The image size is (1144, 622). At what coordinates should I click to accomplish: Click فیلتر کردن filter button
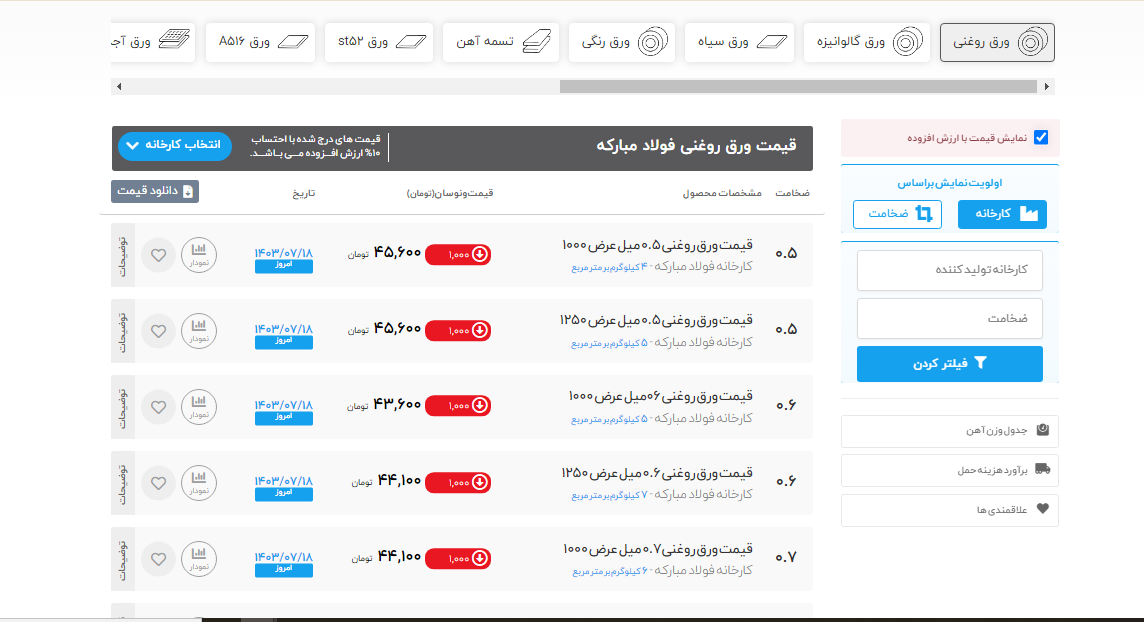949,364
